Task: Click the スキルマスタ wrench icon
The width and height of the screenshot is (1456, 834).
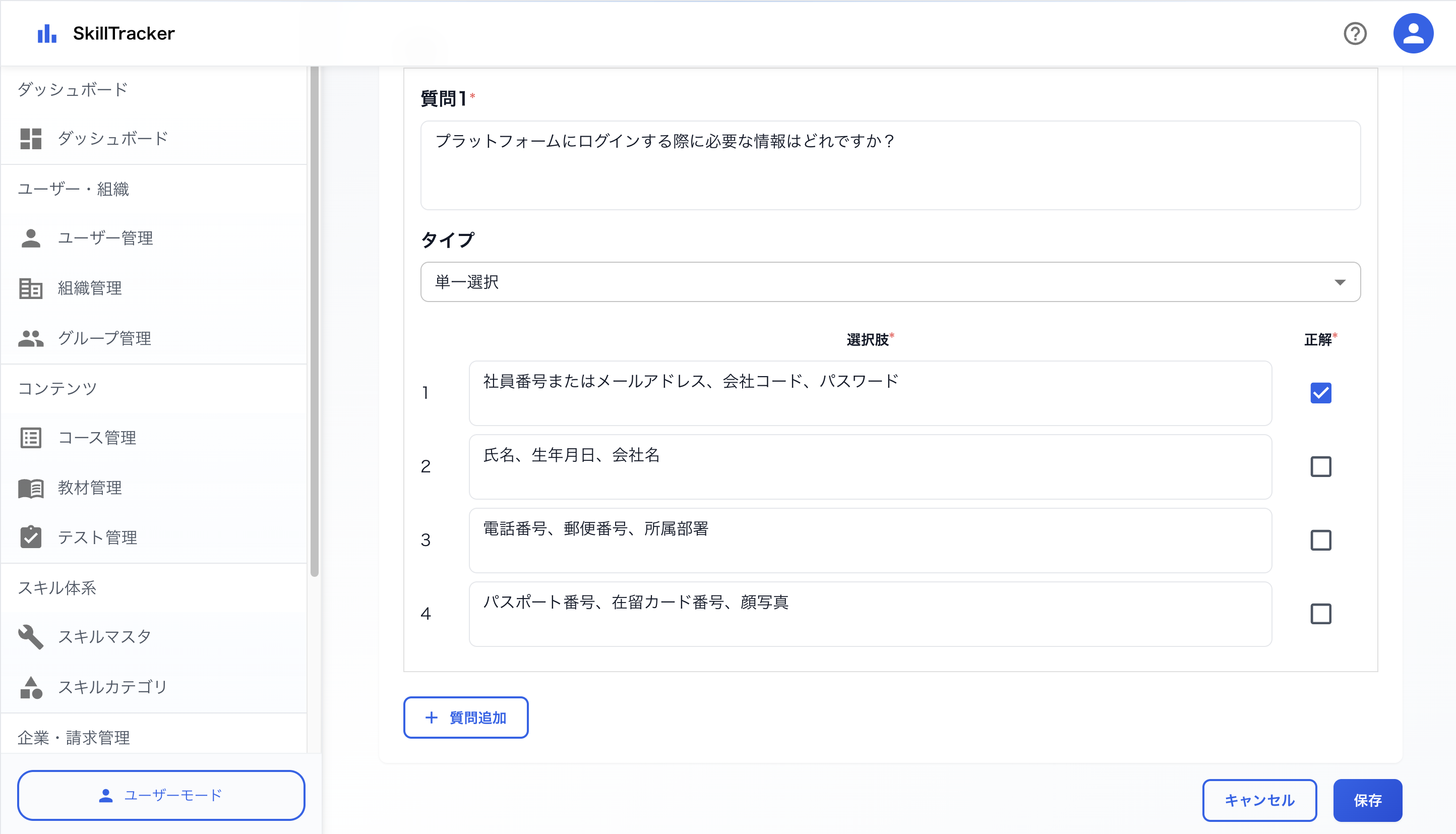Action: pos(31,637)
